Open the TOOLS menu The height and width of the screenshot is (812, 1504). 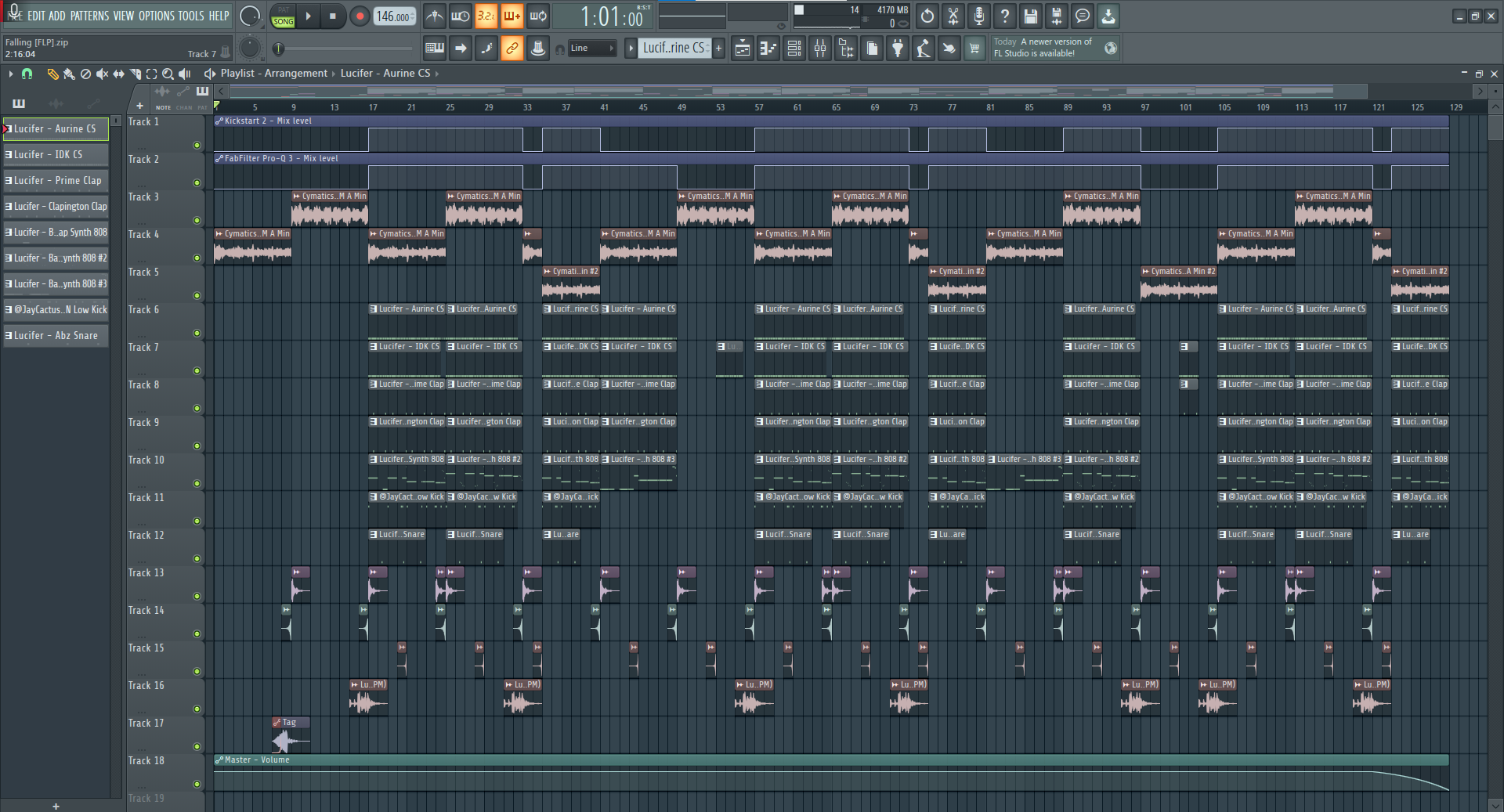[x=191, y=16]
